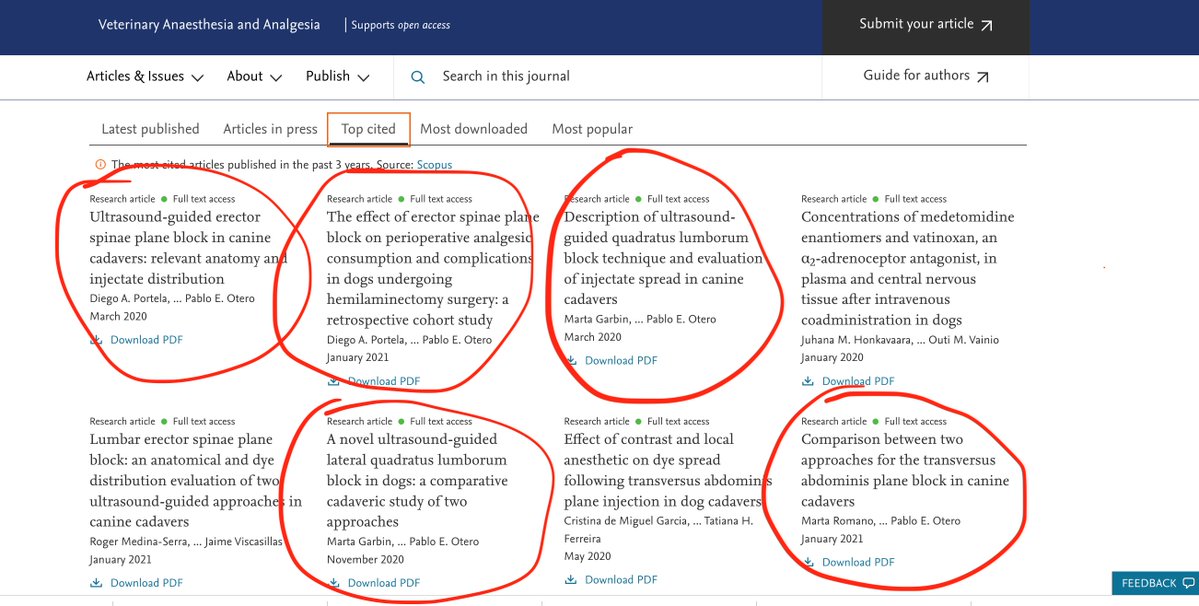Open Effect of contrast and local anesthetic article
The image size is (1199, 606).
point(668,470)
